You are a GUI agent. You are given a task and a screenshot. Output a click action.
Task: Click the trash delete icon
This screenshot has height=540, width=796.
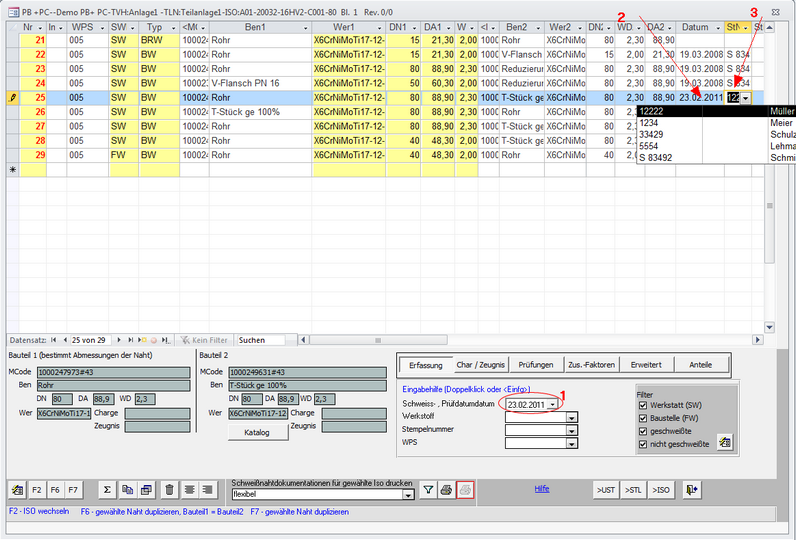click(169, 489)
